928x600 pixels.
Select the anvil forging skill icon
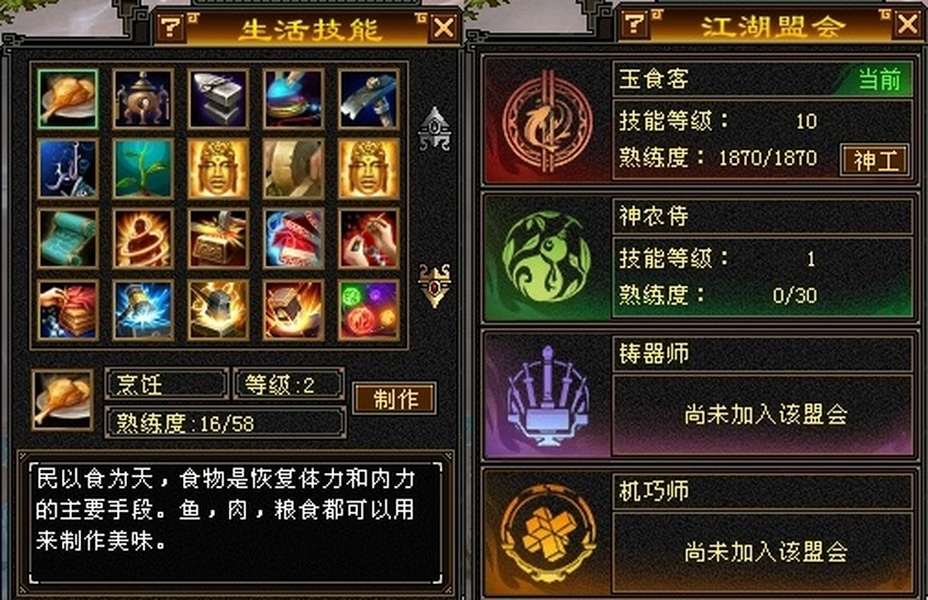click(218, 99)
